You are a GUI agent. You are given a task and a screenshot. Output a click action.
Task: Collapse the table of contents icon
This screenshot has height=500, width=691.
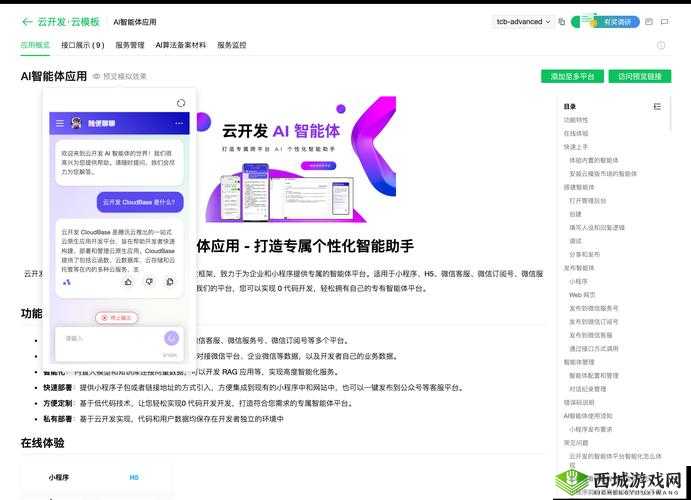[x=657, y=107]
